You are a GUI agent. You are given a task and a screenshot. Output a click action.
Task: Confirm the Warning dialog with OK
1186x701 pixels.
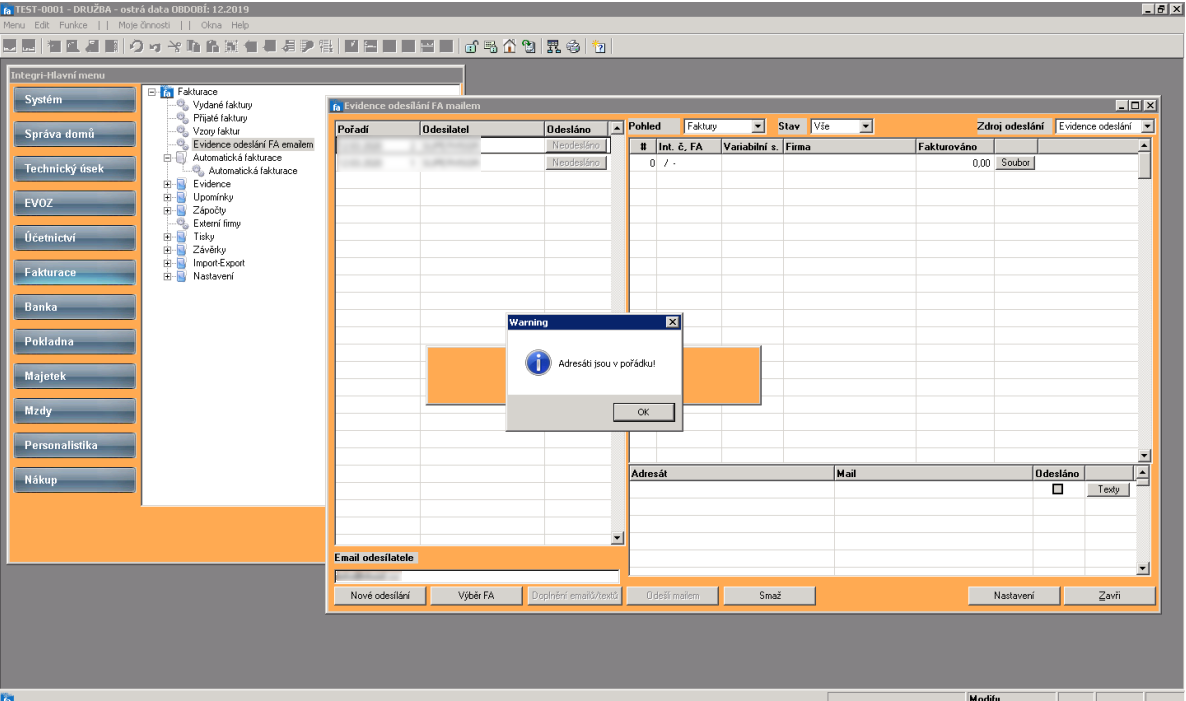pos(643,412)
